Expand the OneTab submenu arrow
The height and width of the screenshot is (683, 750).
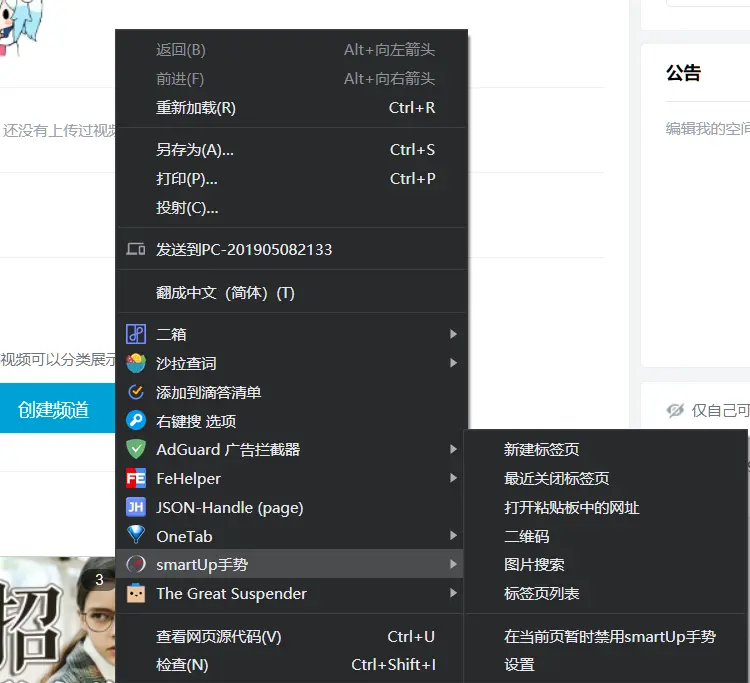tap(453, 536)
